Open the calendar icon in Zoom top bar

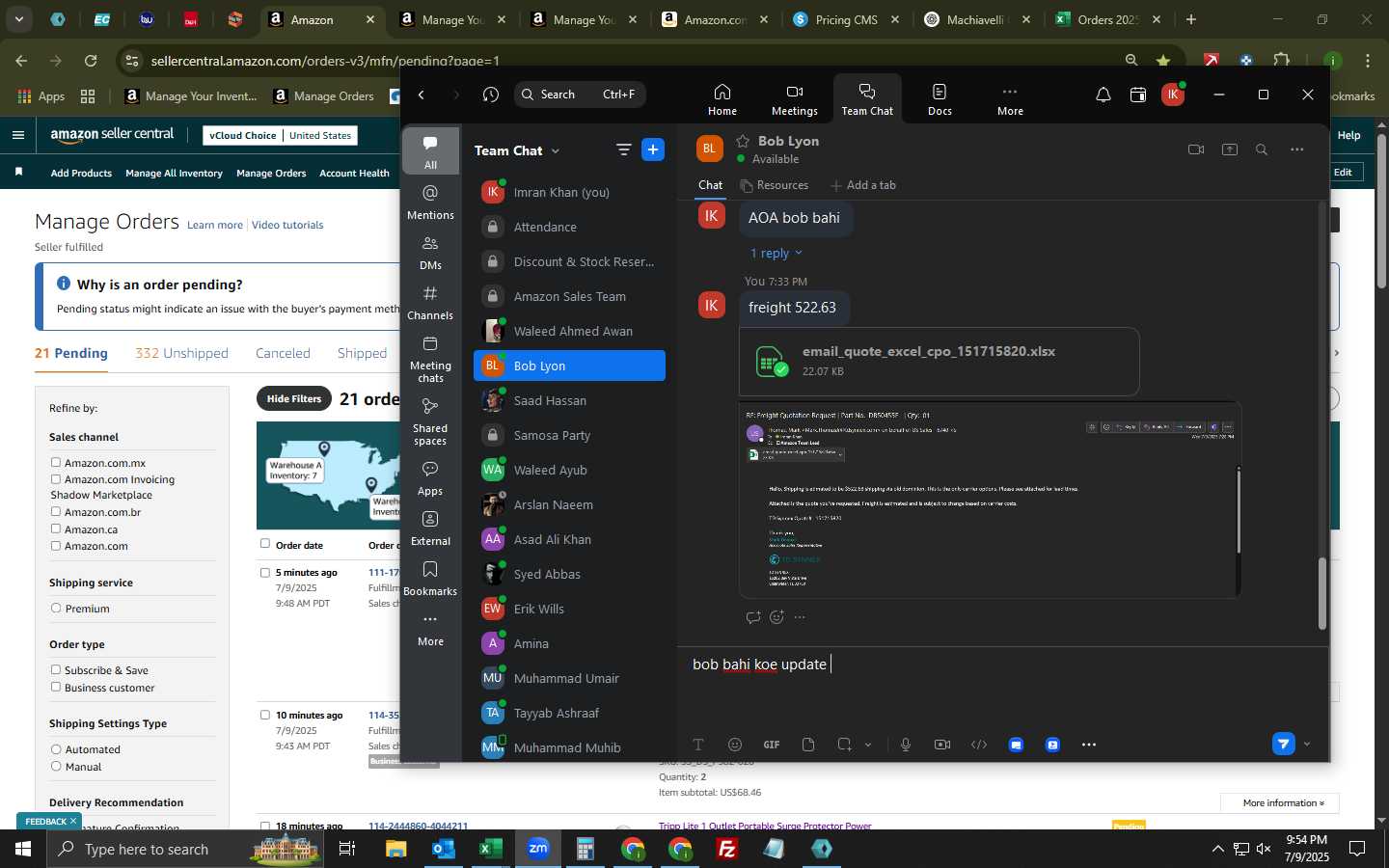pos(1138,95)
